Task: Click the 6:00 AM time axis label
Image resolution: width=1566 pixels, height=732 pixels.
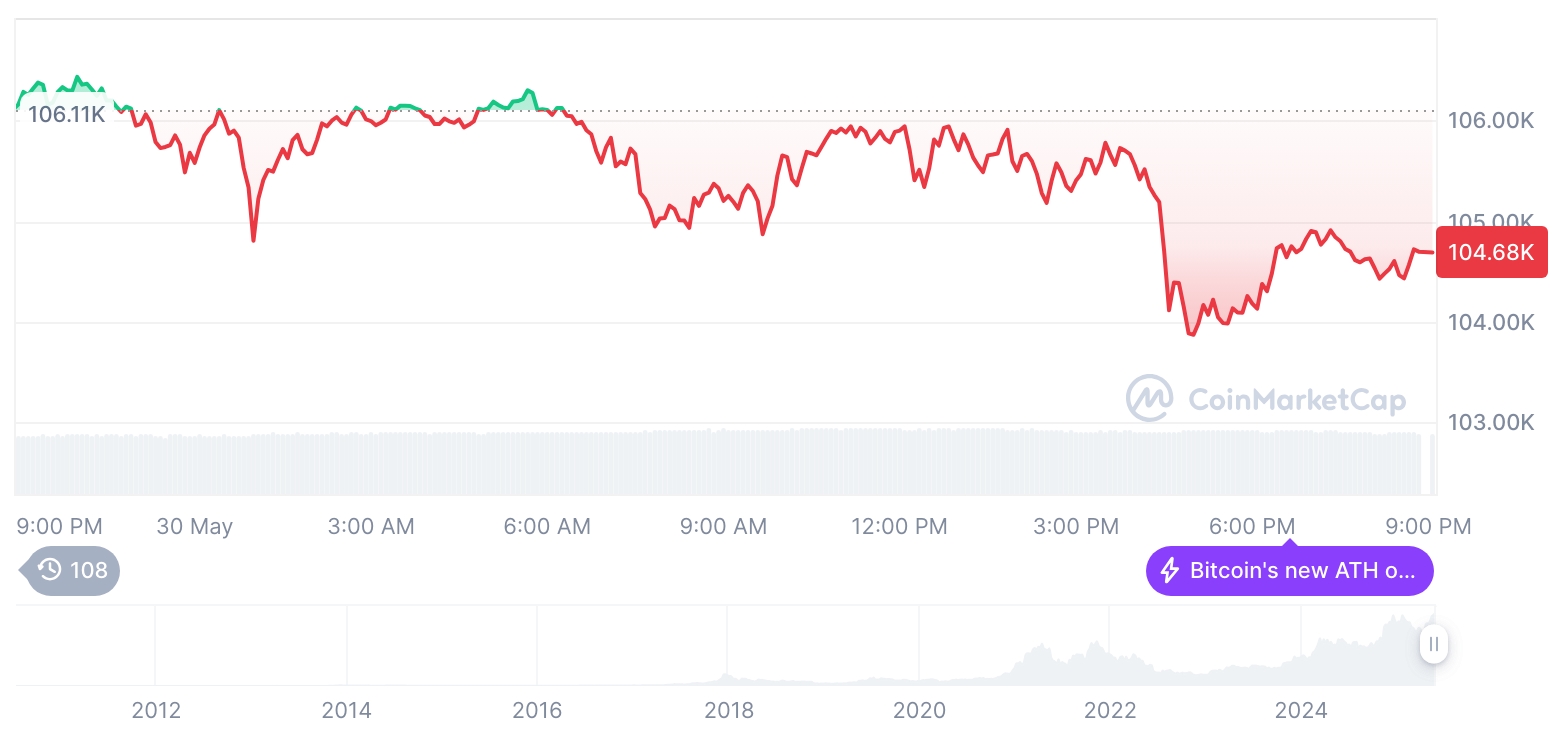Action: pos(547,526)
